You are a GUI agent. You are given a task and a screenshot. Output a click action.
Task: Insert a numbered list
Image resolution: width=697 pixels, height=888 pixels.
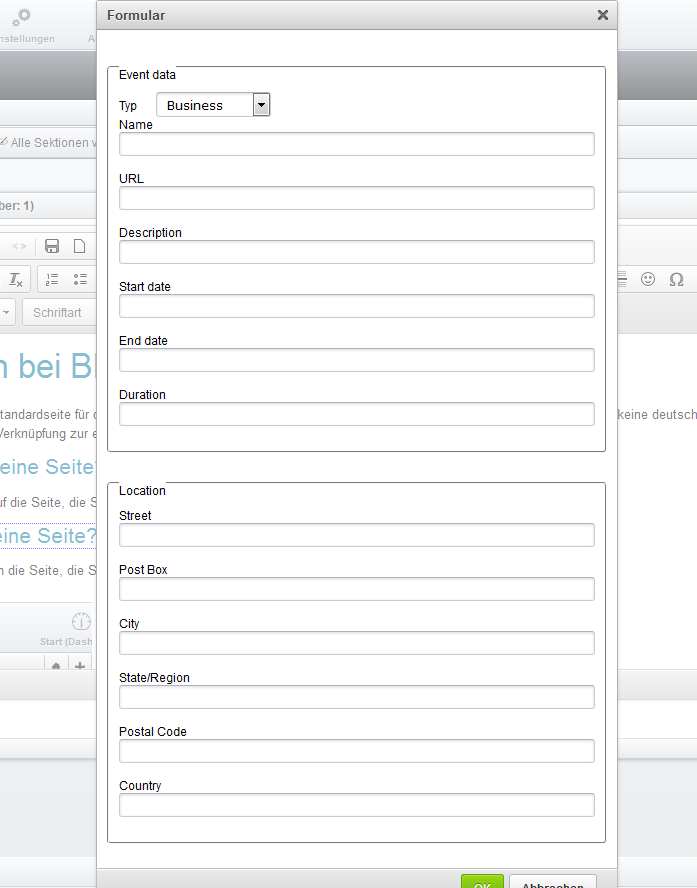pos(52,279)
